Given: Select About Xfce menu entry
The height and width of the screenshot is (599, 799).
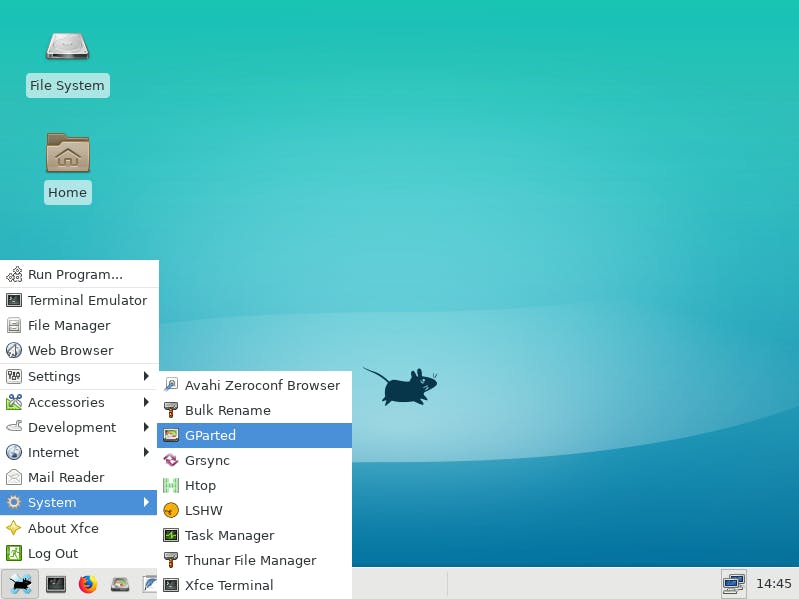Looking at the screenshot, I should click(79, 528).
